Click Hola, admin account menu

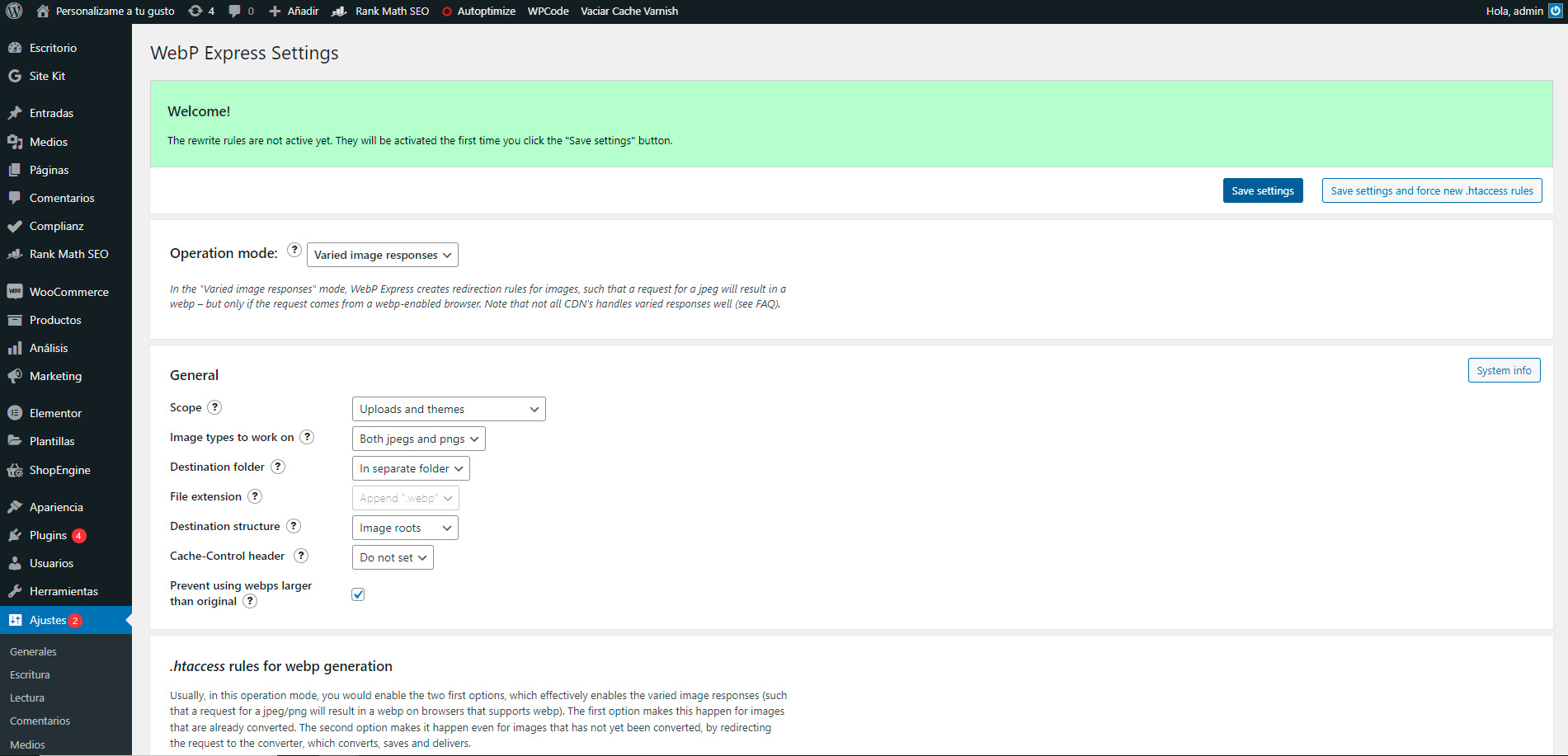pyautogui.click(x=1523, y=11)
